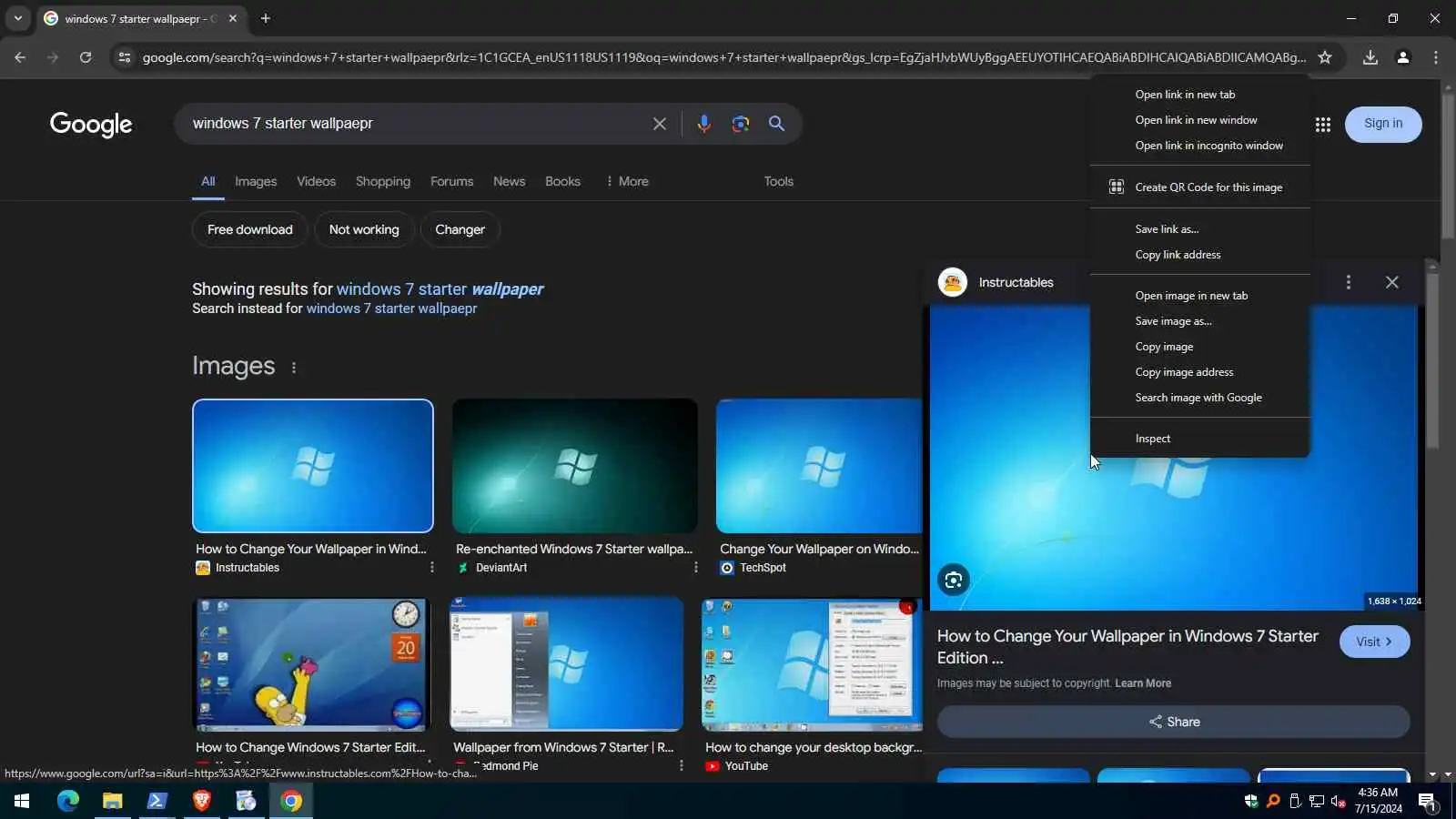Open the Learn More copyright link

tap(1143, 683)
